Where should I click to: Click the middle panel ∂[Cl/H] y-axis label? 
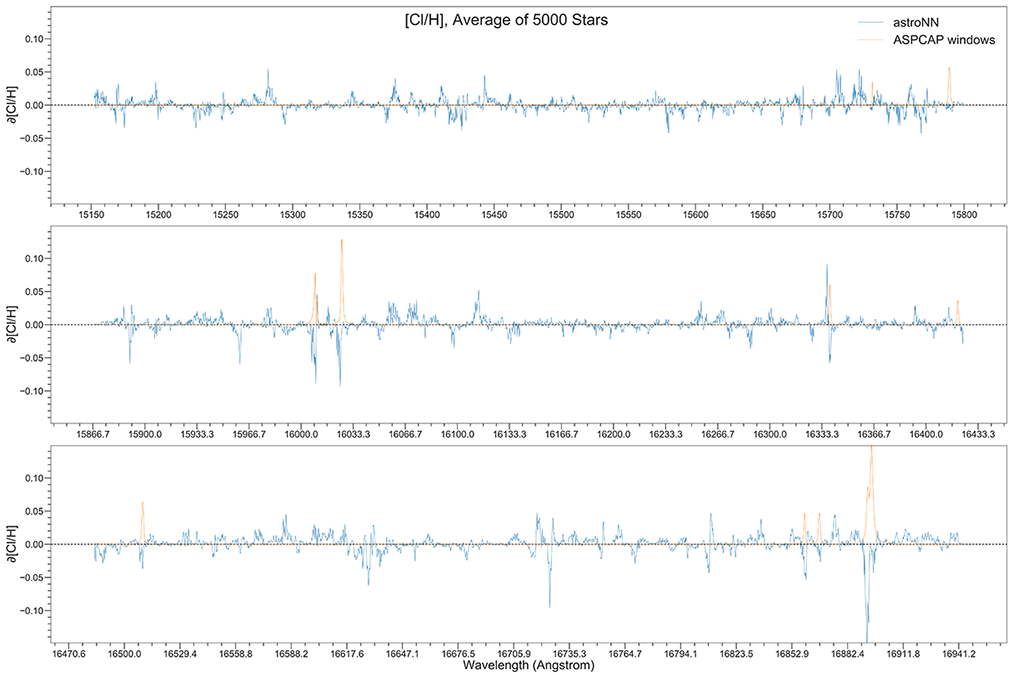[12, 324]
